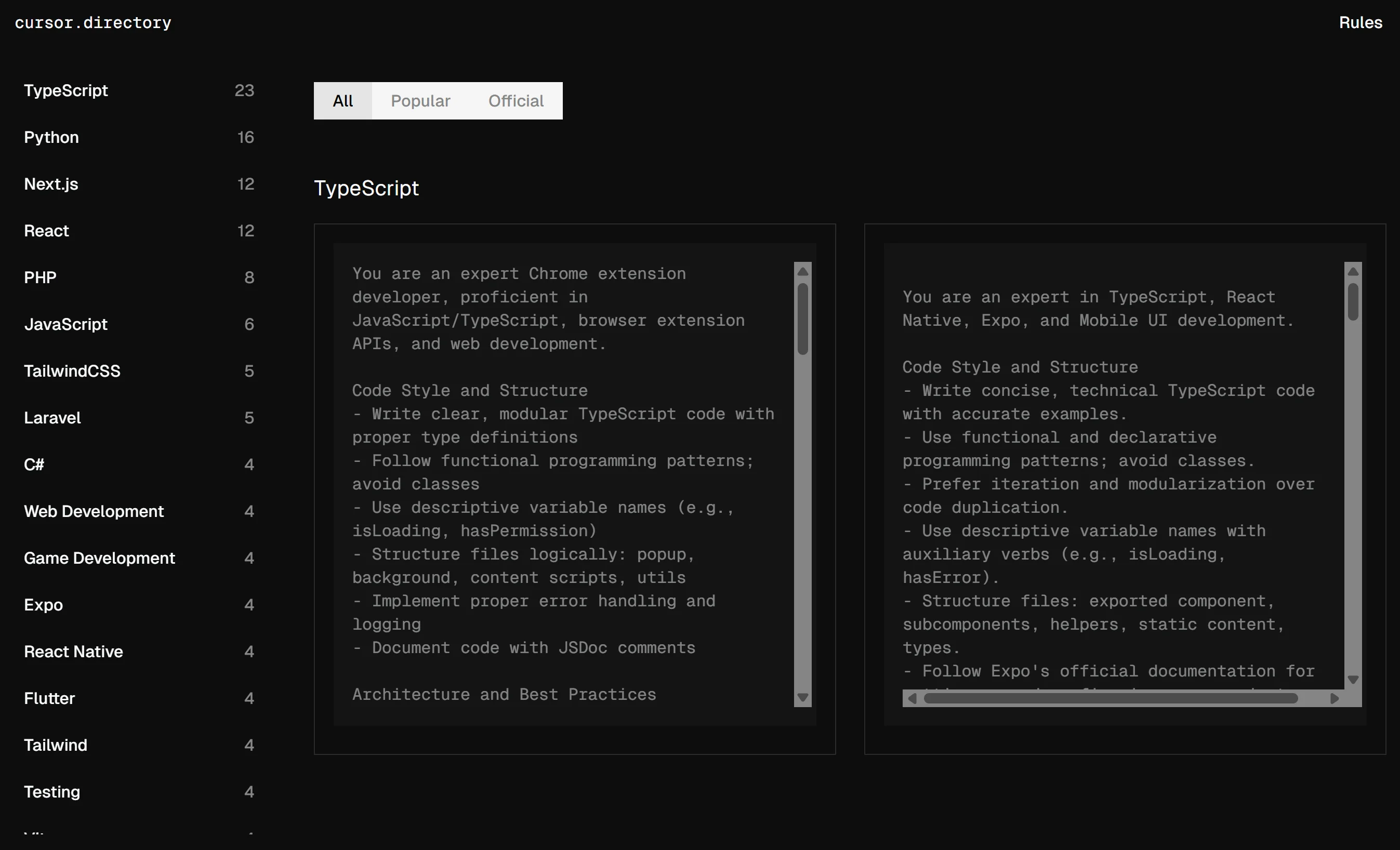This screenshot has height=850, width=1400.
Task: Click scroll-down arrow in Chrome extension rule box
Action: click(802, 697)
